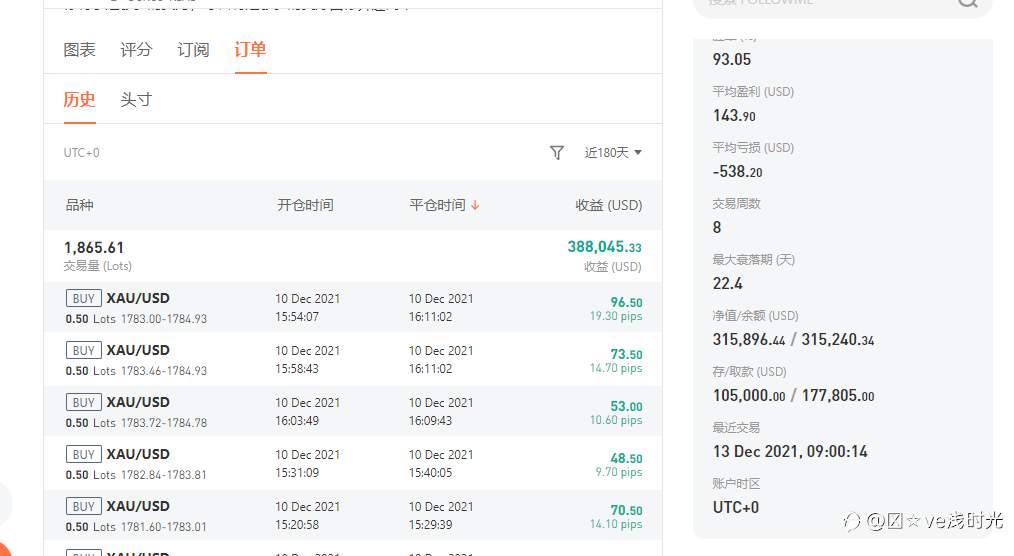
Task: Select the 历史 sub-tab
Action: (x=79, y=99)
